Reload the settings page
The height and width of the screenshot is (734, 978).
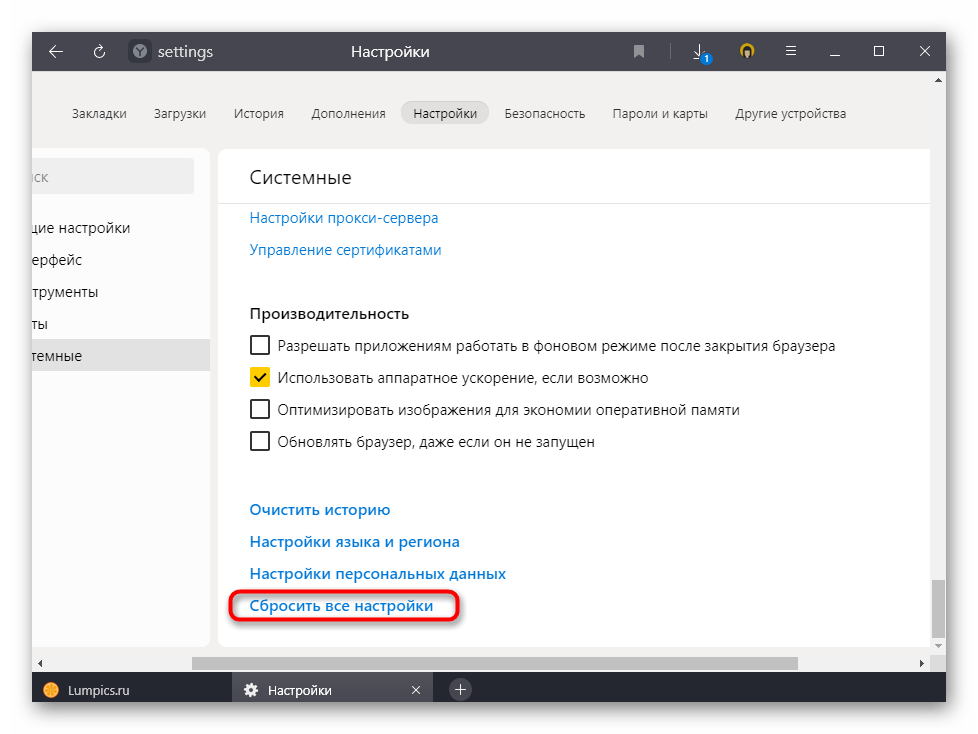(99, 52)
